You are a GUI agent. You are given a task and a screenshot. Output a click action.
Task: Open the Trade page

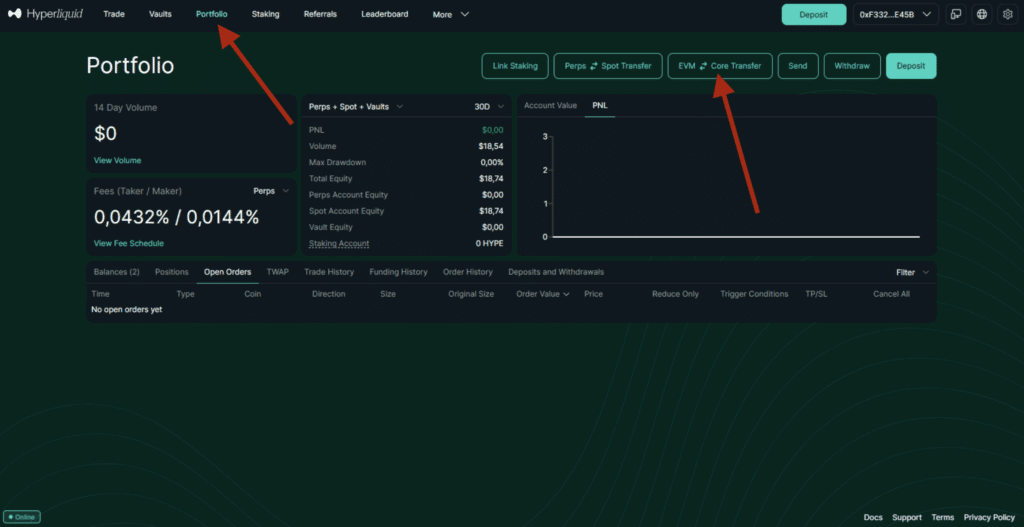pos(114,14)
